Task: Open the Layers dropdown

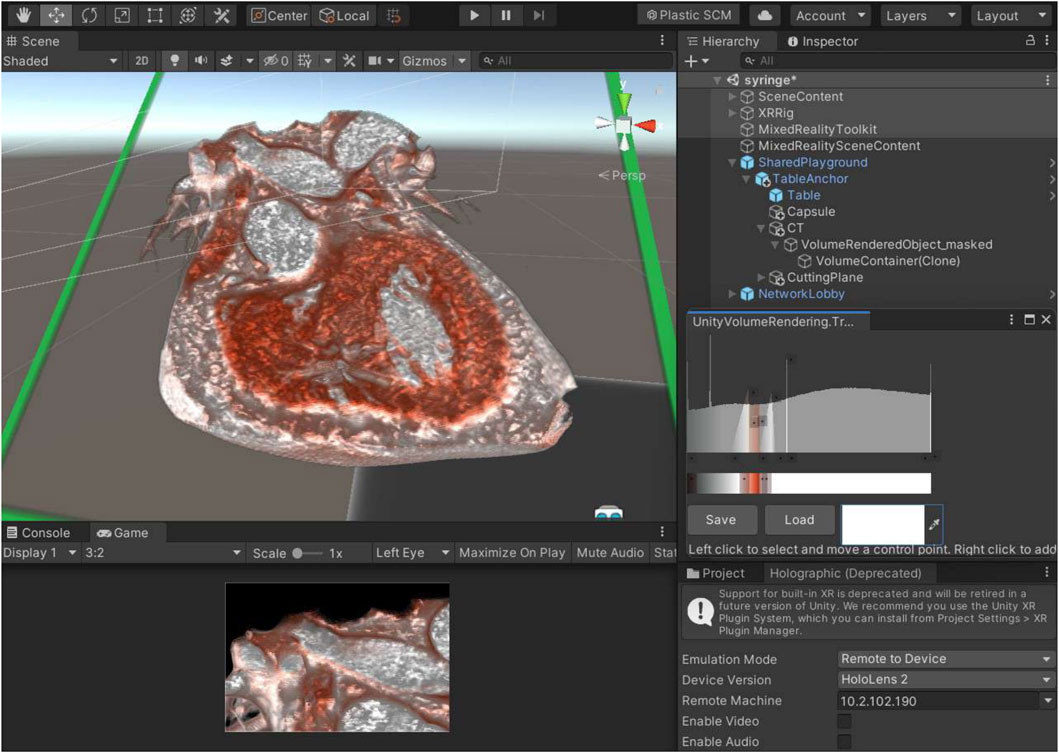Action: [920, 16]
